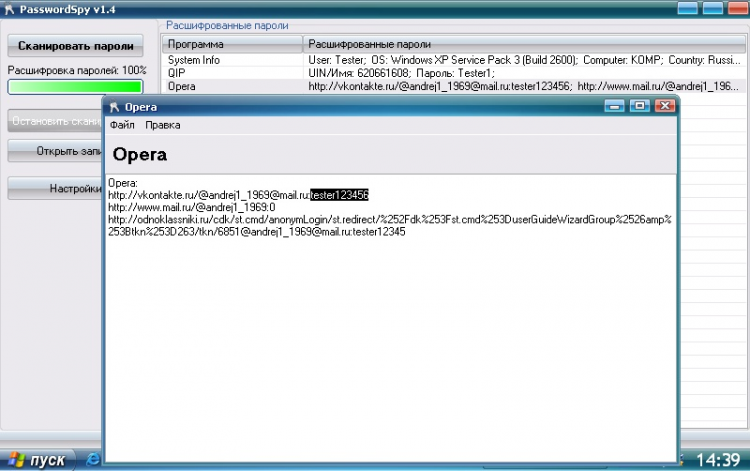Select the QIP row in the table
The image size is (750, 471).
tap(453, 73)
